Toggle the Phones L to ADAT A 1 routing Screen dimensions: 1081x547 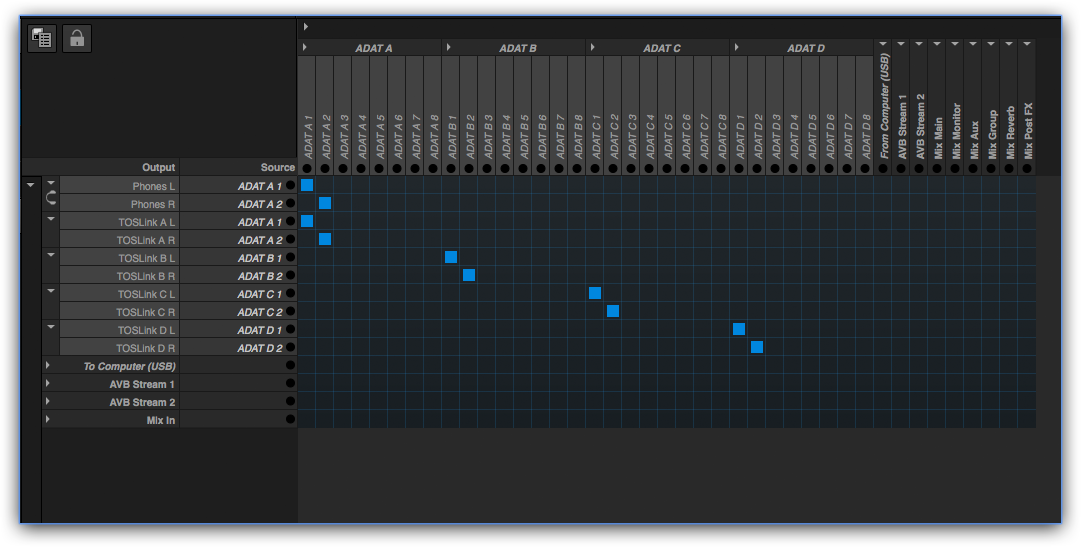pos(307,186)
